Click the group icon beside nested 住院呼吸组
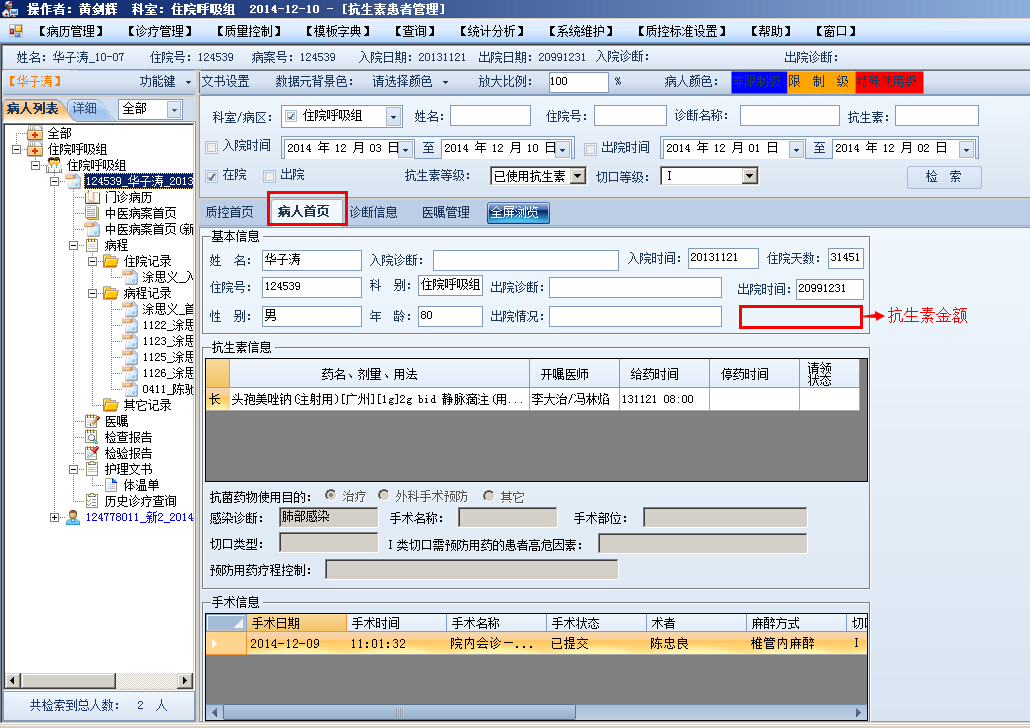 pos(54,166)
